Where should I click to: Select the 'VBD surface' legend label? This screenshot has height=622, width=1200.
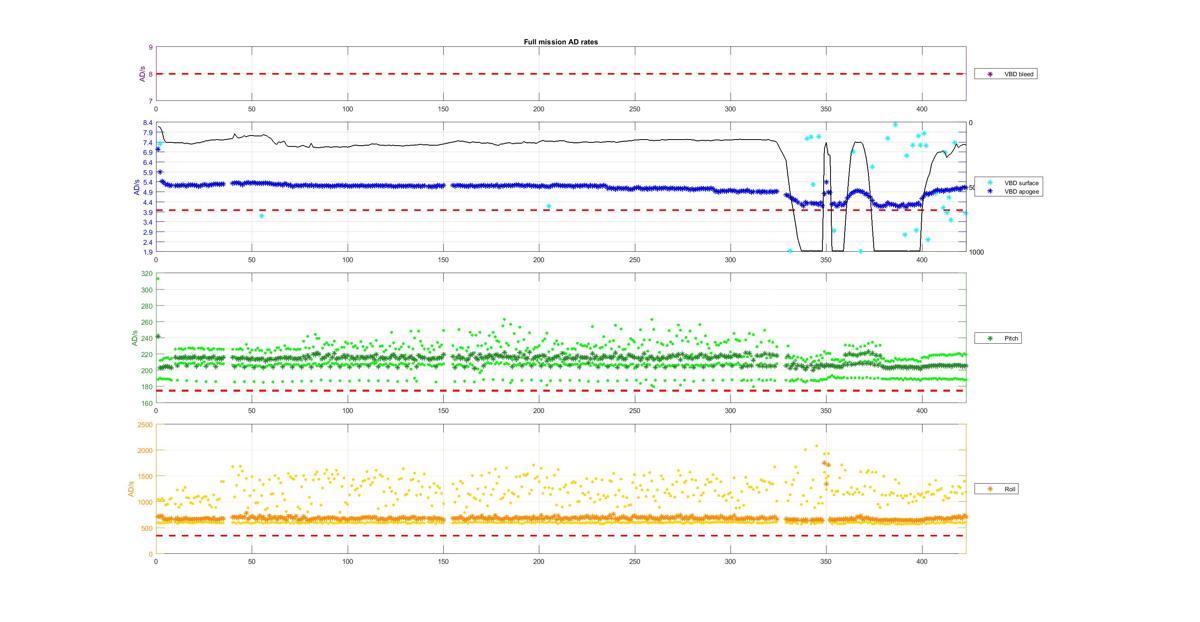point(1021,183)
